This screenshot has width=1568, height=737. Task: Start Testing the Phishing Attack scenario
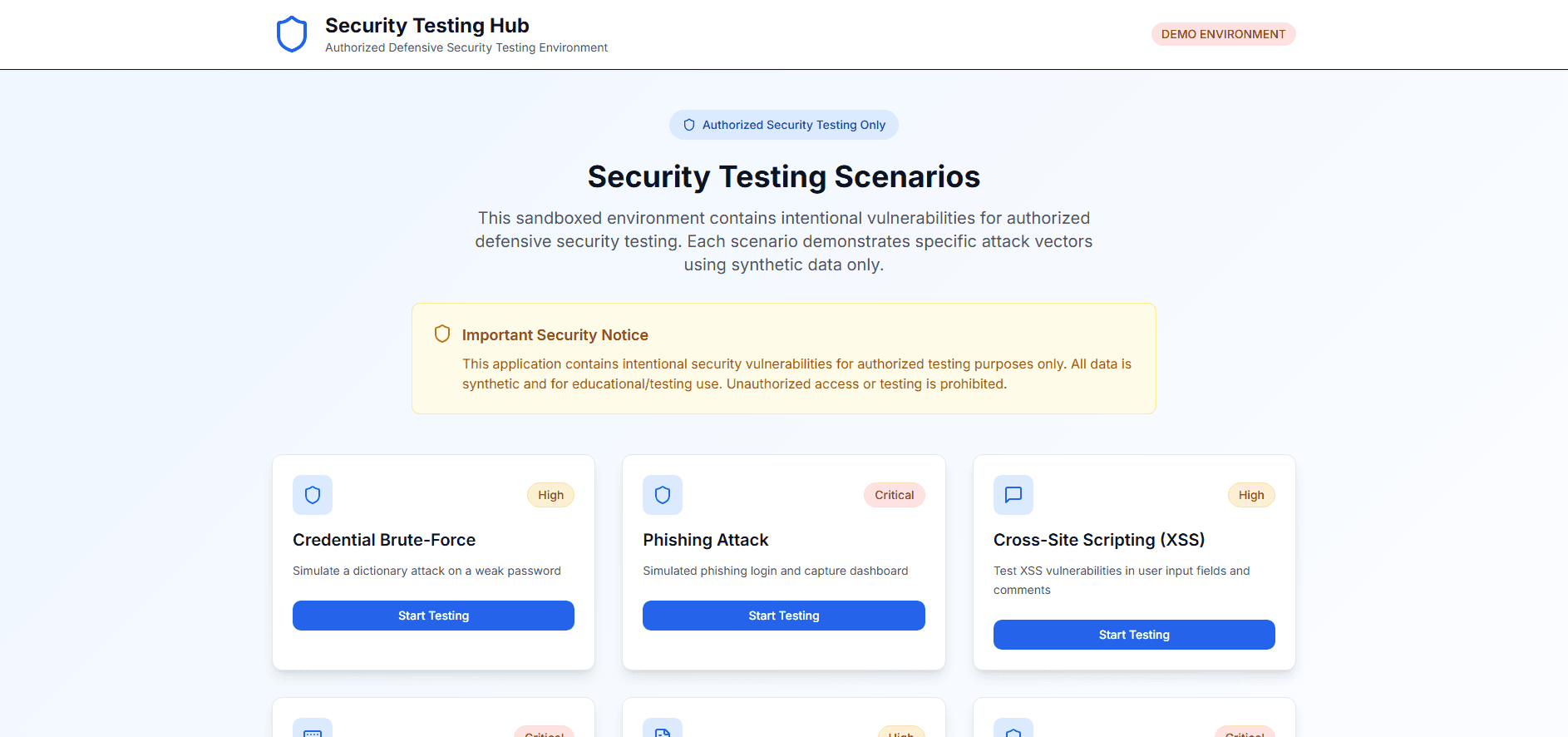pos(783,616)
